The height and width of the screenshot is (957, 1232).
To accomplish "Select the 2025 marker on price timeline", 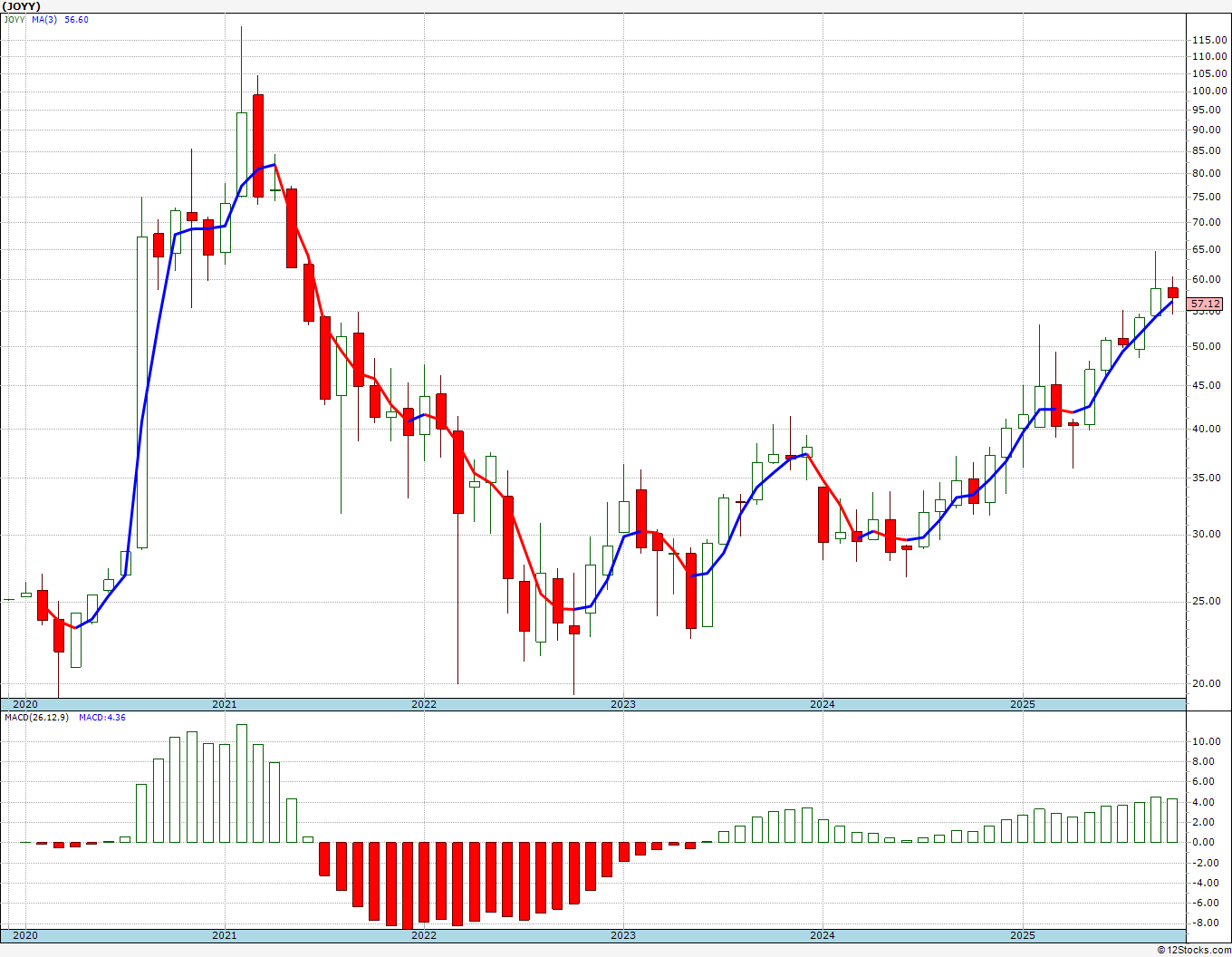I will point(1022,704).
